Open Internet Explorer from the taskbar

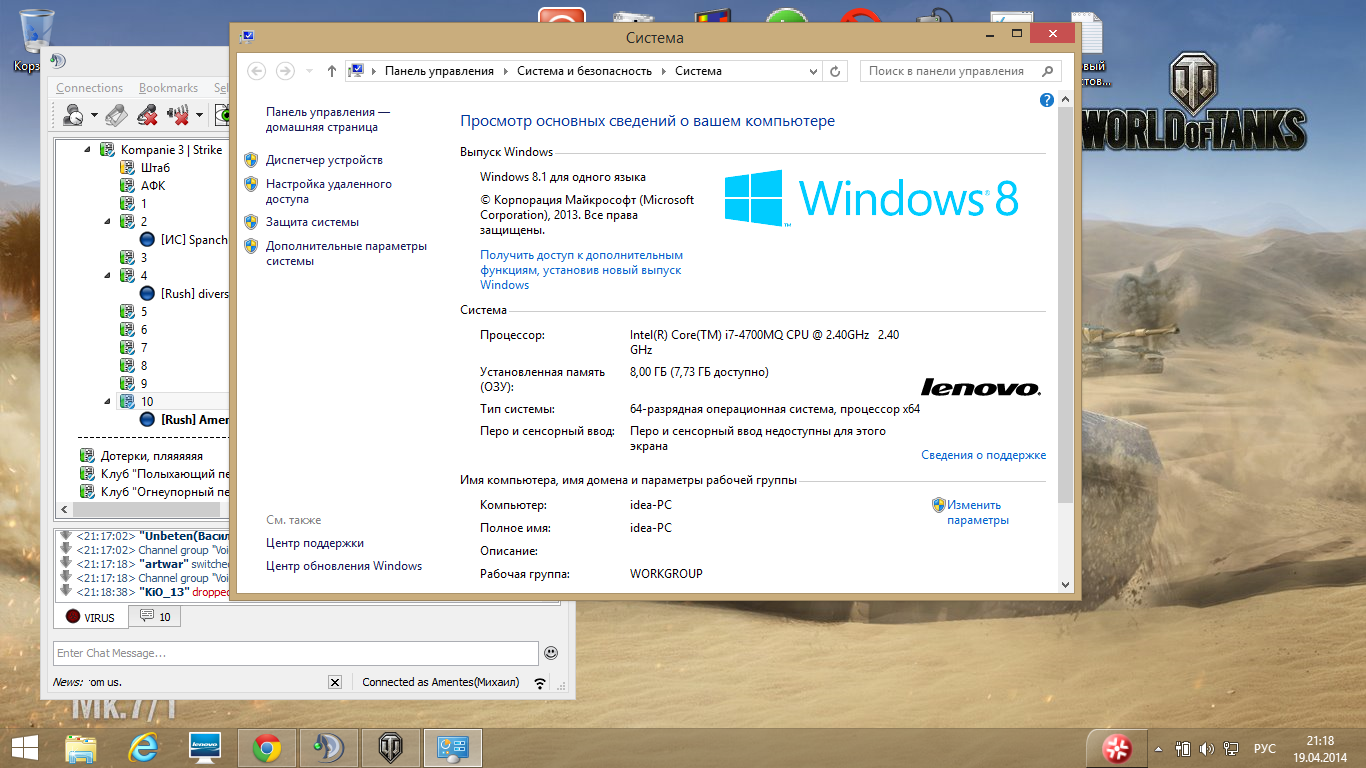pos(143,747)
